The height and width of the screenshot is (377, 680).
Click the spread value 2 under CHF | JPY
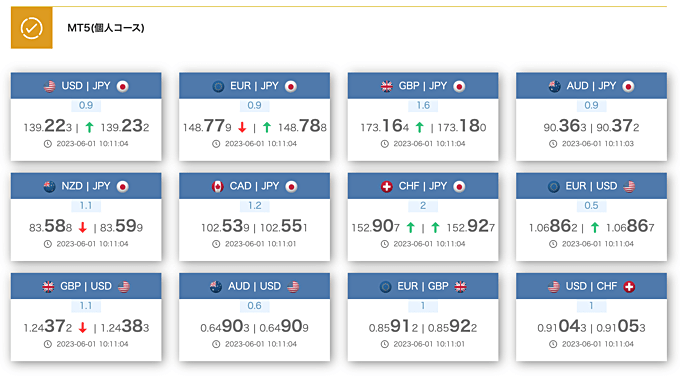click(423, 206)
